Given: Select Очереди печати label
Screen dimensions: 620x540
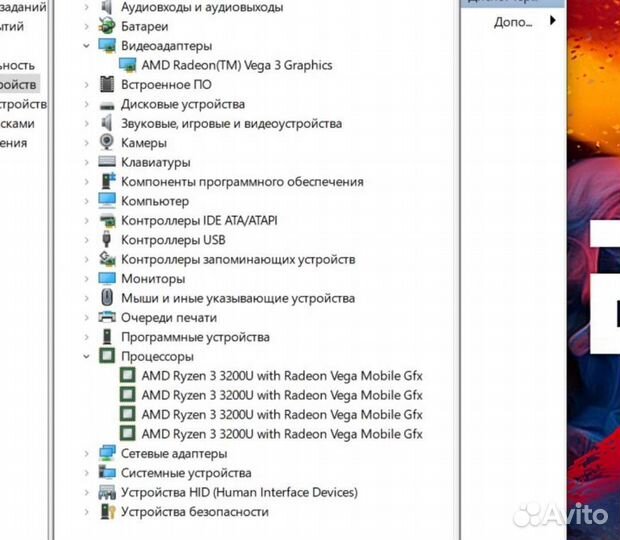Looking at the screenshot, I should (169, 317).
